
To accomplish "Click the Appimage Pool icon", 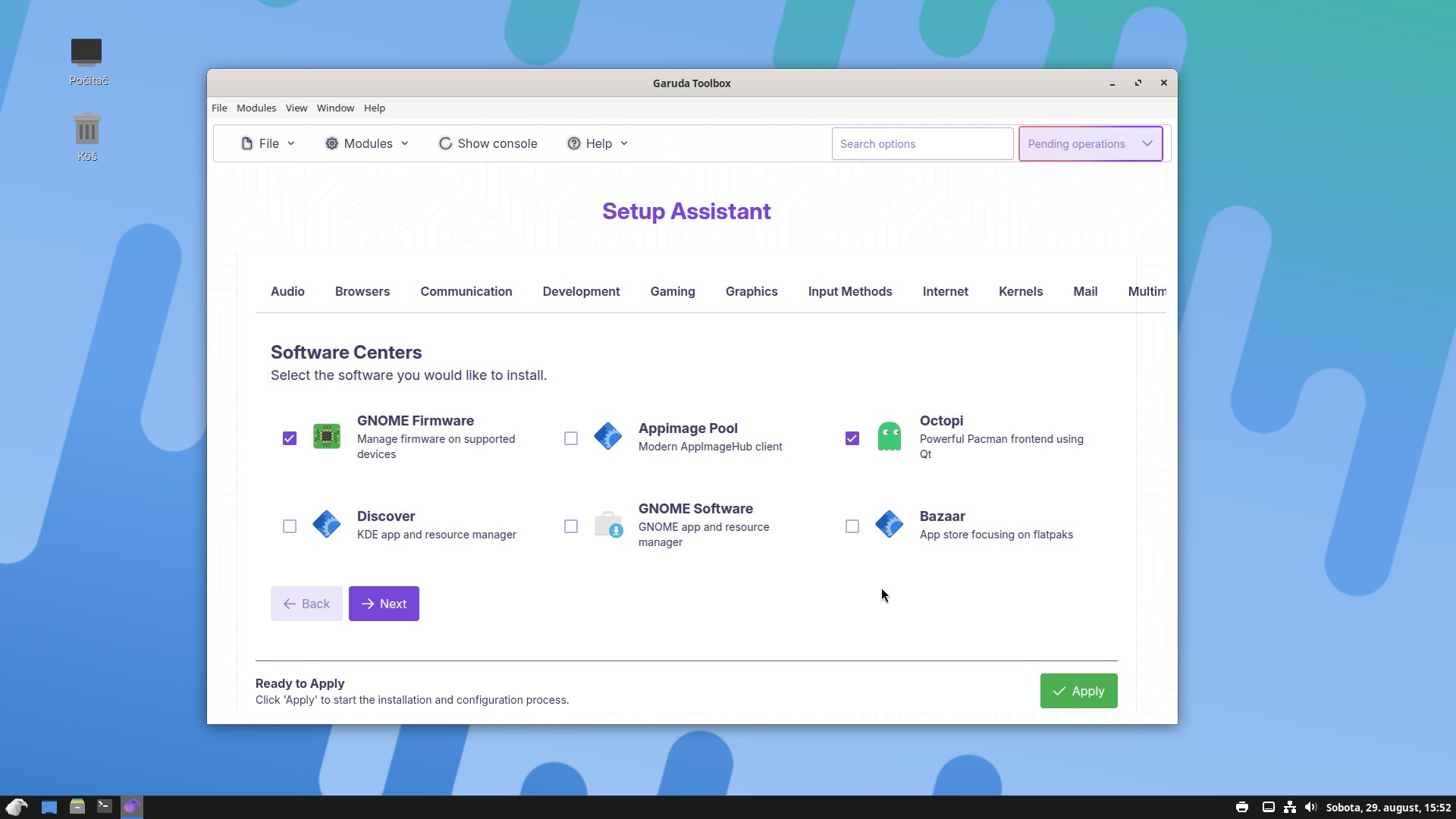I will 608,437.
